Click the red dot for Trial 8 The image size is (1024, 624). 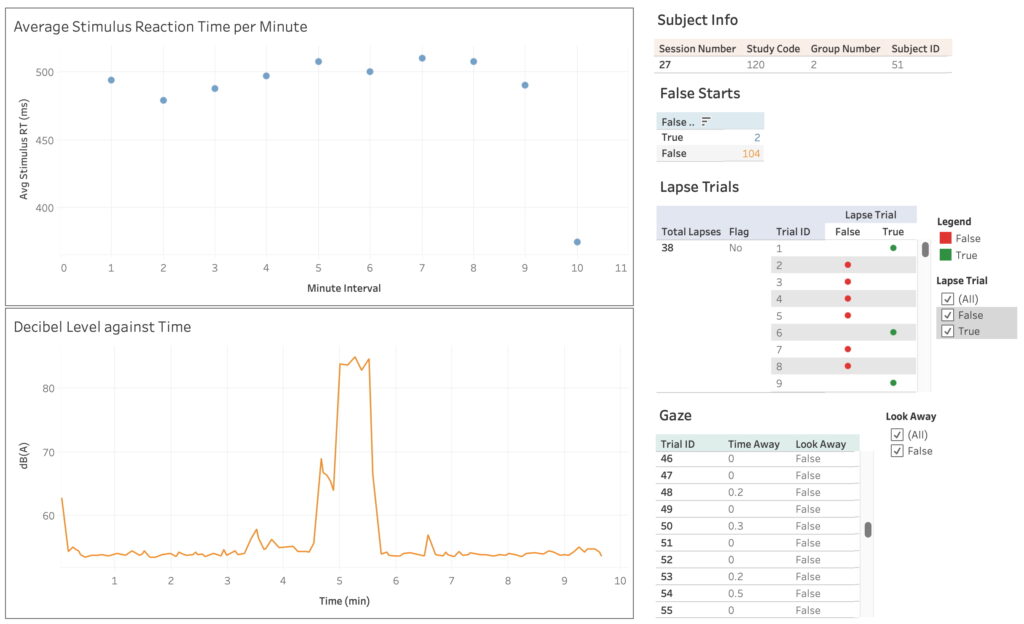[x=847, y=366]
